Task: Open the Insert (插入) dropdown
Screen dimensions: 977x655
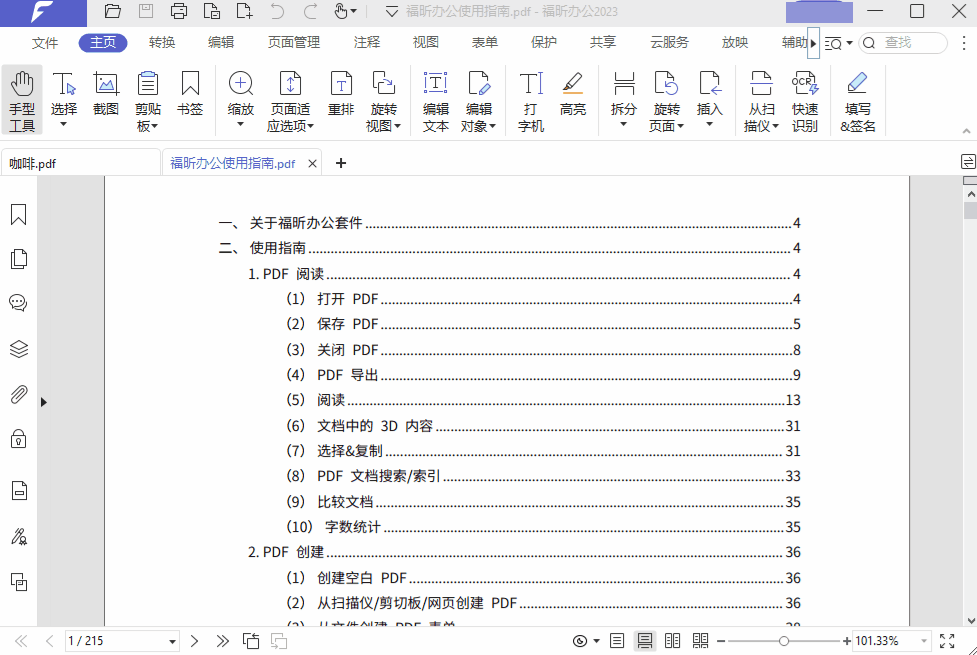Action: pyautogui.click(x=710, y=100)
